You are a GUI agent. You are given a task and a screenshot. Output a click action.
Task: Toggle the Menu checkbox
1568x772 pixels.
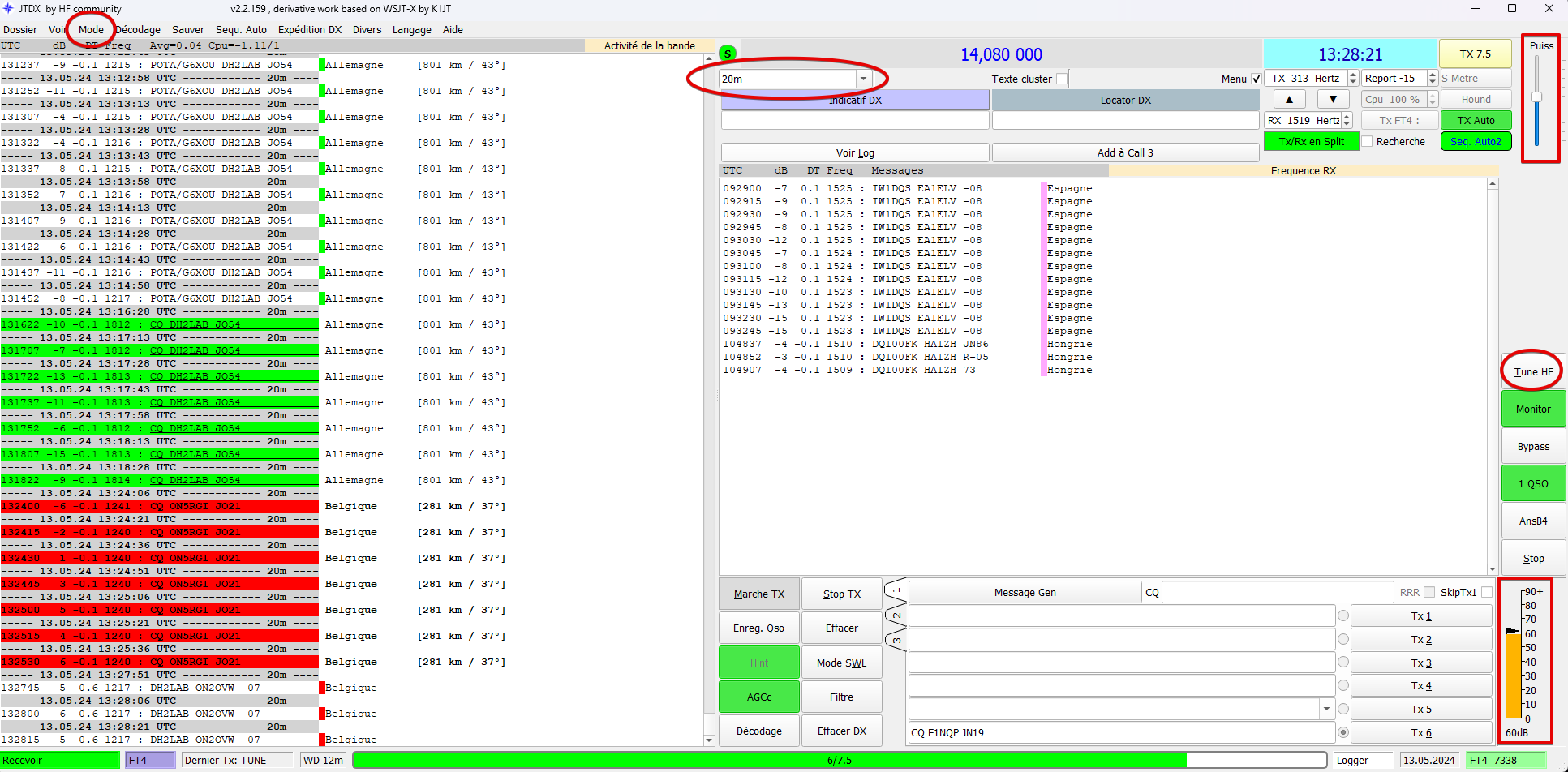(x=1257, y=79)
